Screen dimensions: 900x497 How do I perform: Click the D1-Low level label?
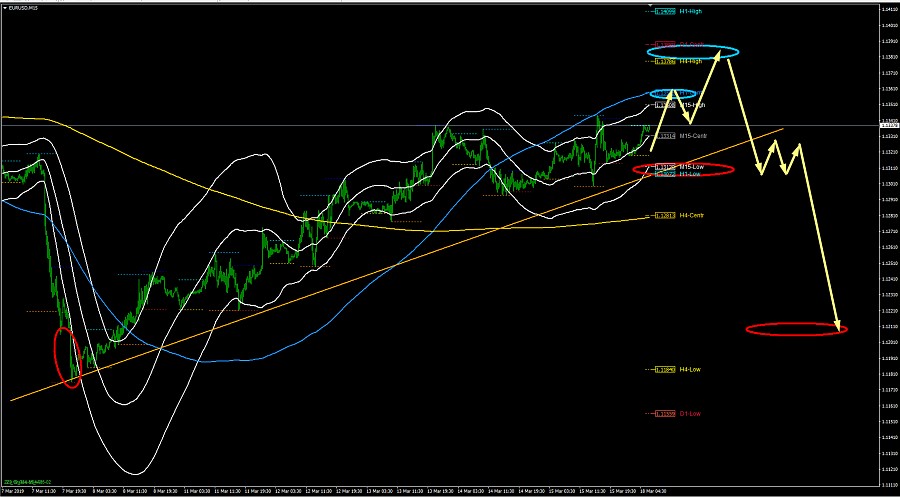point(689,413)
